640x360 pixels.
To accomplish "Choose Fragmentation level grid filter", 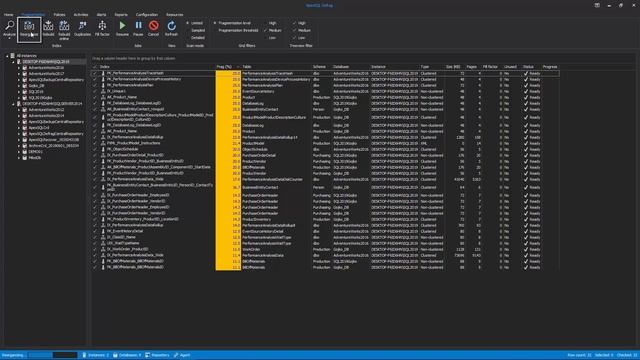I will pos(232,23).
